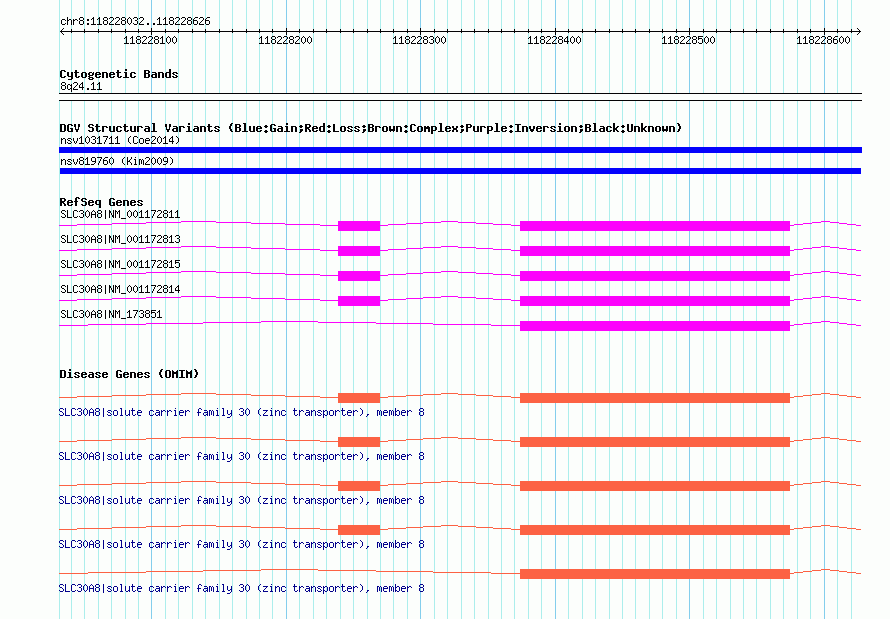Select ruler label 118228600

823,40
